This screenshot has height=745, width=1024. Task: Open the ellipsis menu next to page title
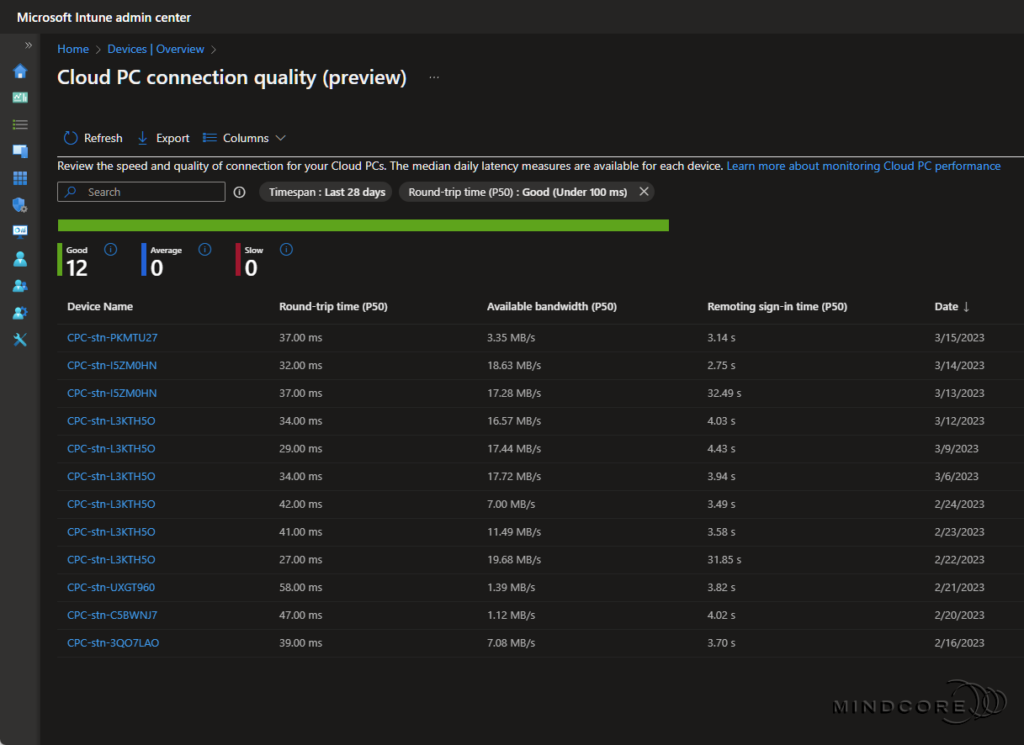(x=433, y=76)
